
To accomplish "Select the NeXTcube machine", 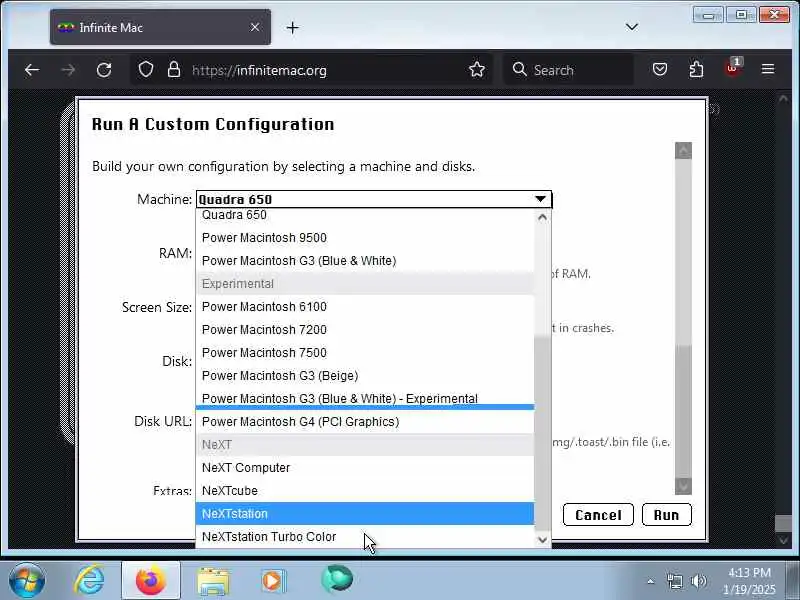I will (365, 491).
